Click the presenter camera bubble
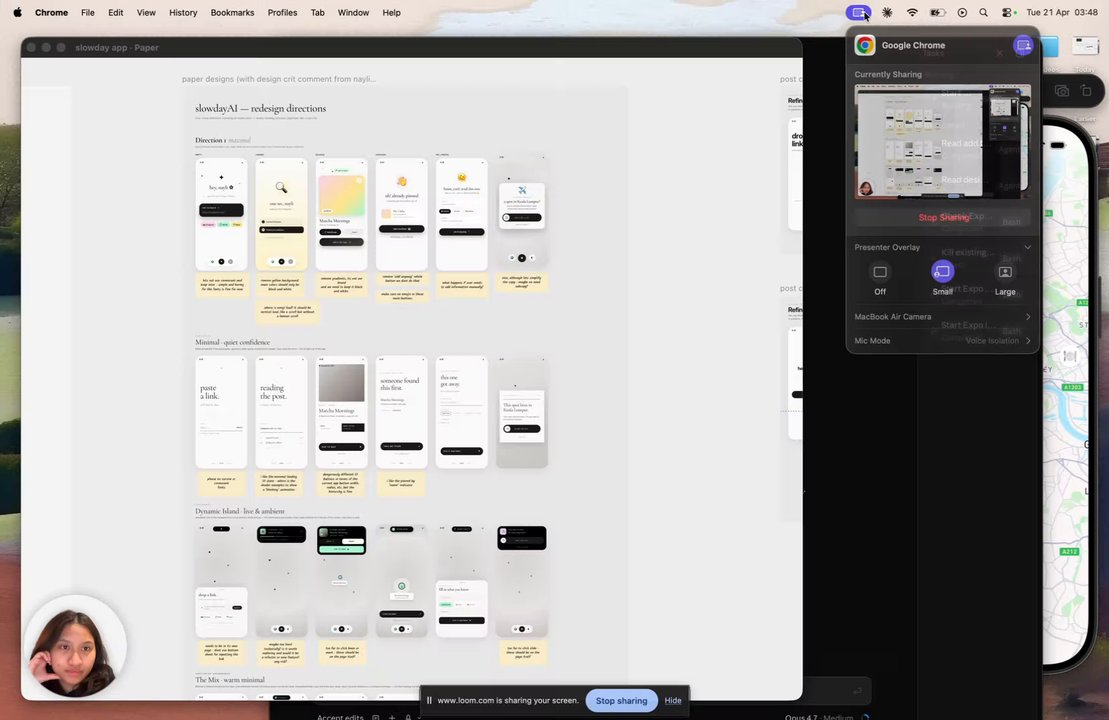Viewport: 1109px width, 720px height. [x=76, y=646]
